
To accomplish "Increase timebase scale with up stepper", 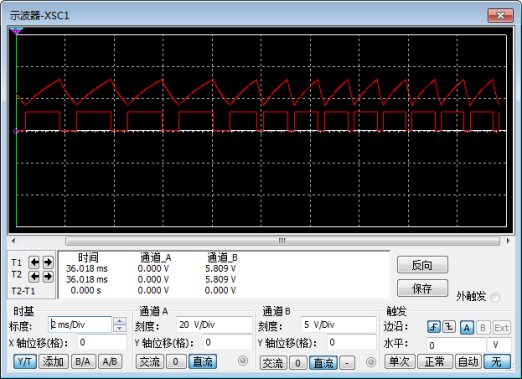I will [120, 321].
